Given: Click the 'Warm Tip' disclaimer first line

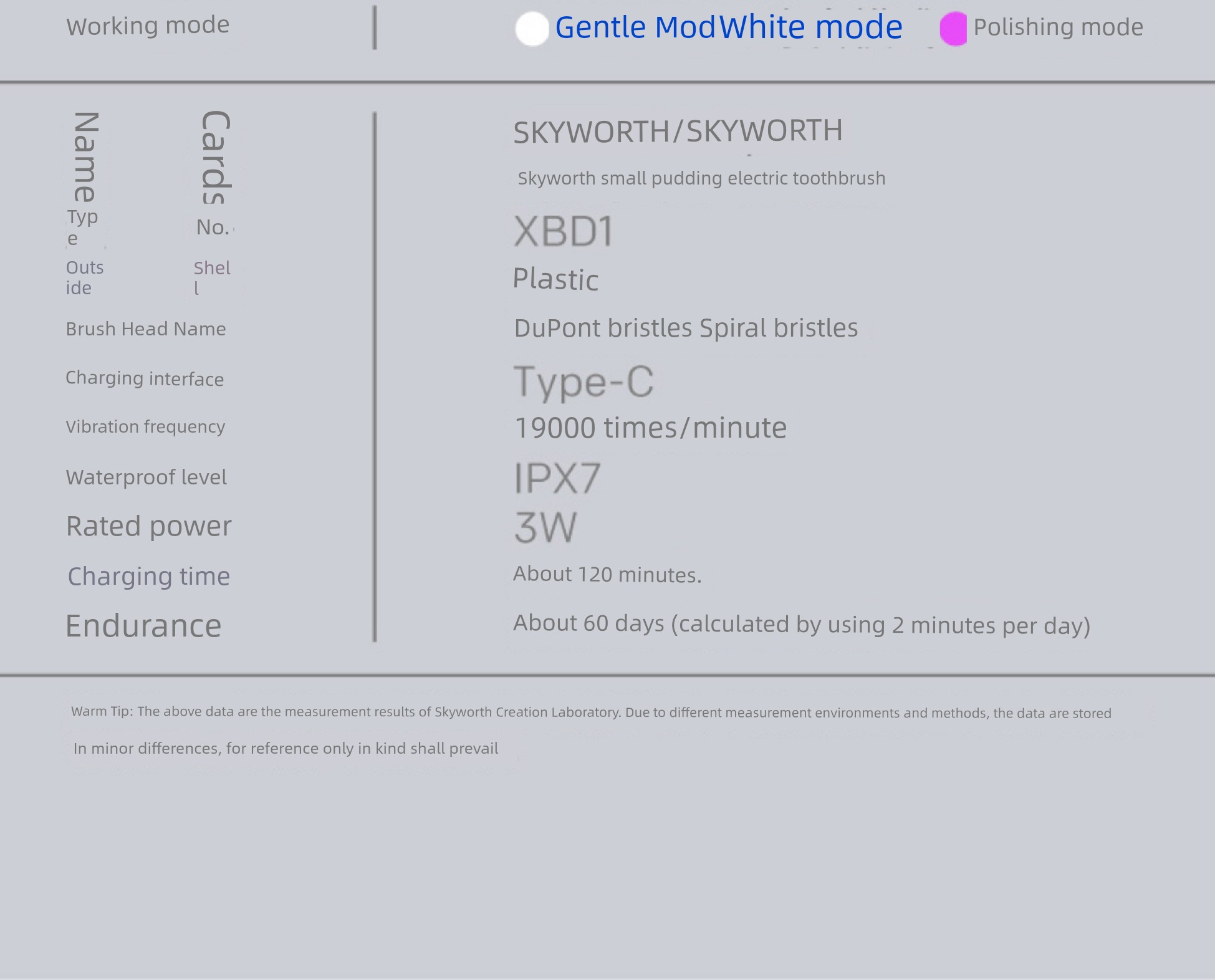Looking at the screenshot, I should click(x=591, y=713).
